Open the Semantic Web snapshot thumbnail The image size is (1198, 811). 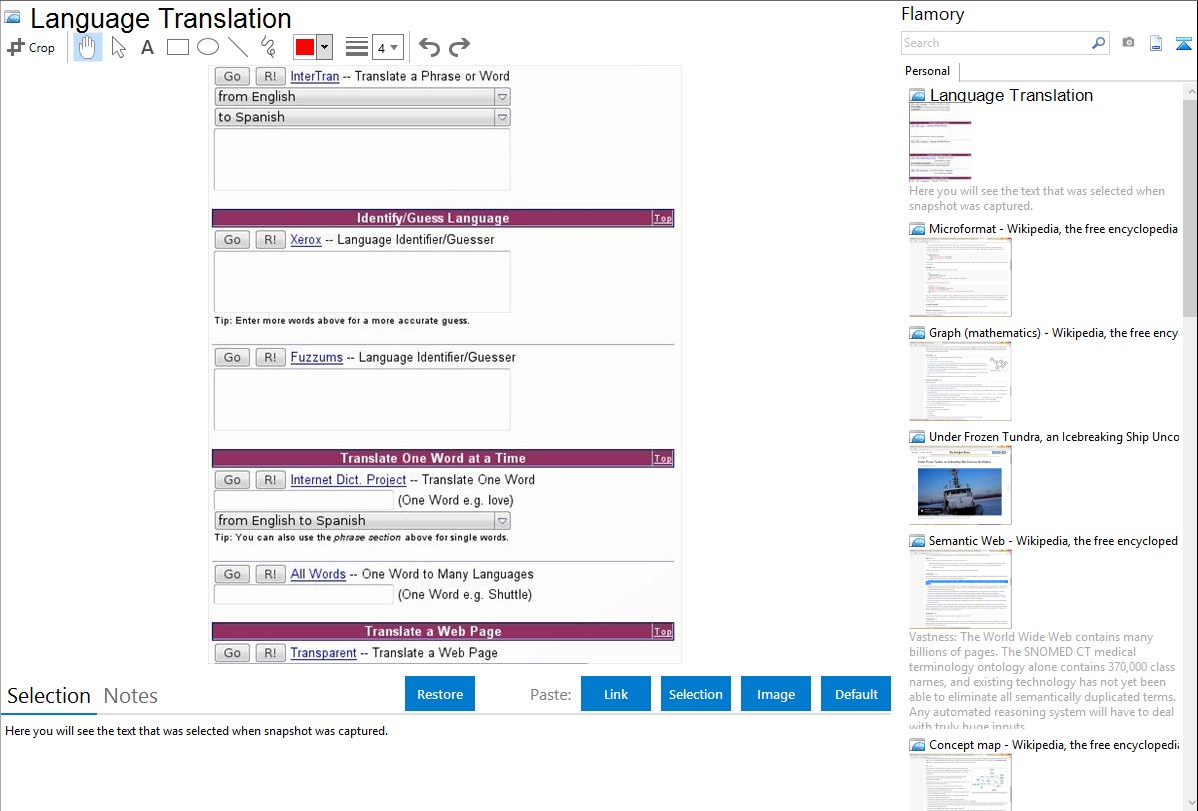[960, 588]
